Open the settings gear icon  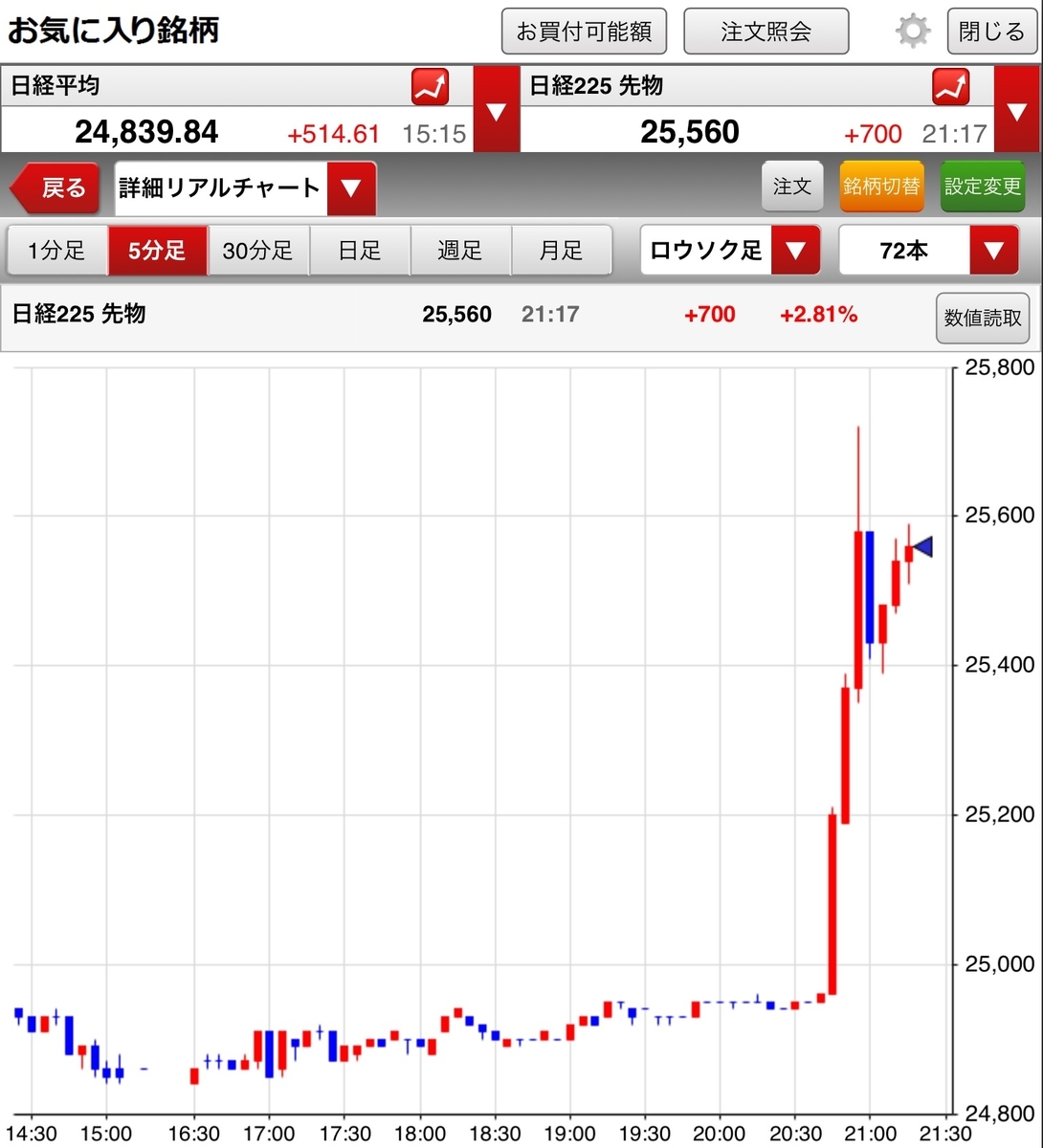[x=912, y=32]
